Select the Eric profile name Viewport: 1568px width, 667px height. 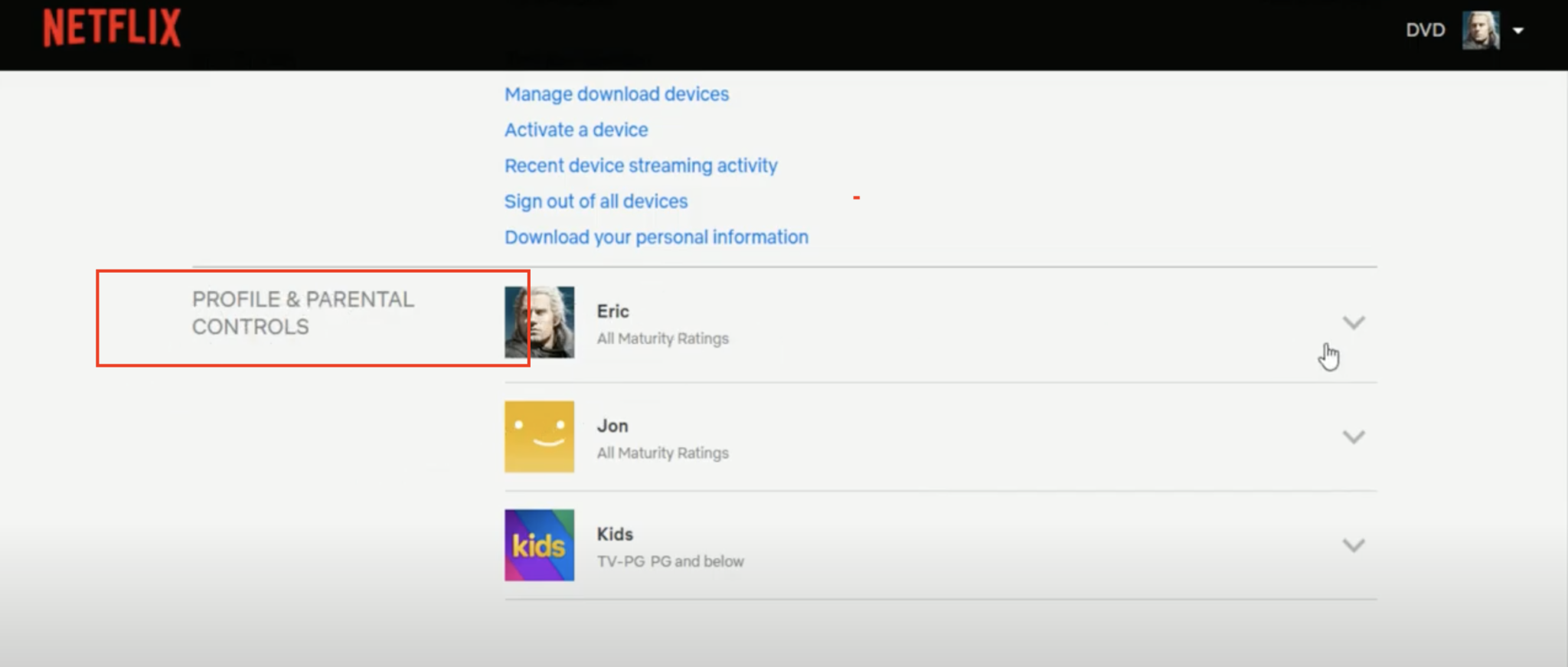click(612, 312)
